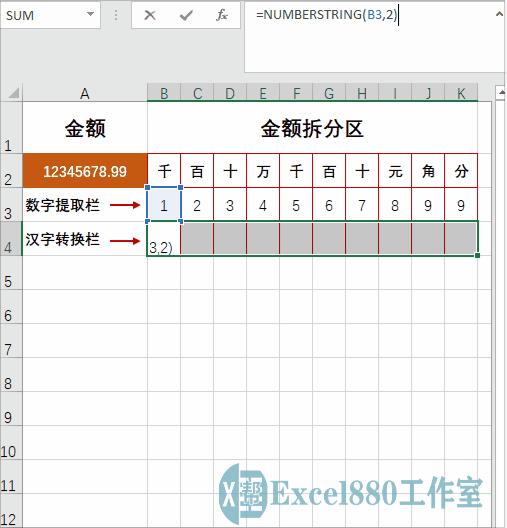507x528 pixels.
Task: Click cell E3 containing 4
Action: click(263, 205)
